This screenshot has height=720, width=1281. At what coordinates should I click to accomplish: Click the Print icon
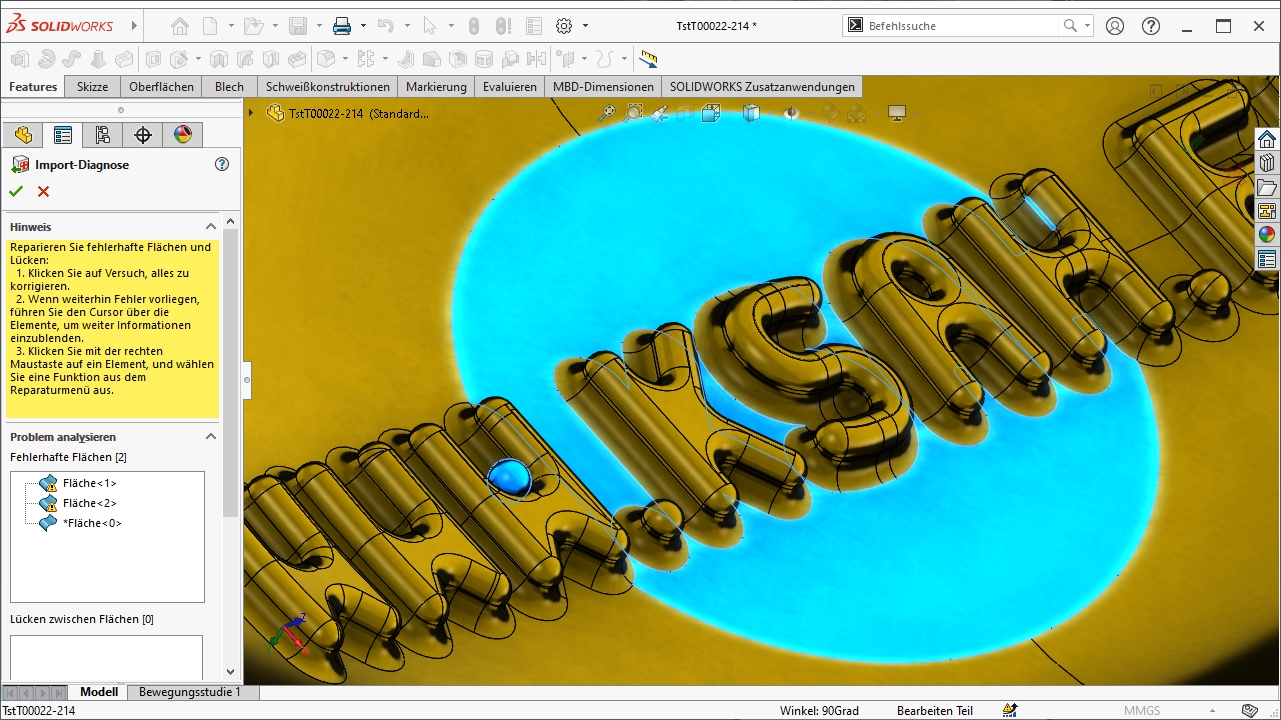[342, 26]
